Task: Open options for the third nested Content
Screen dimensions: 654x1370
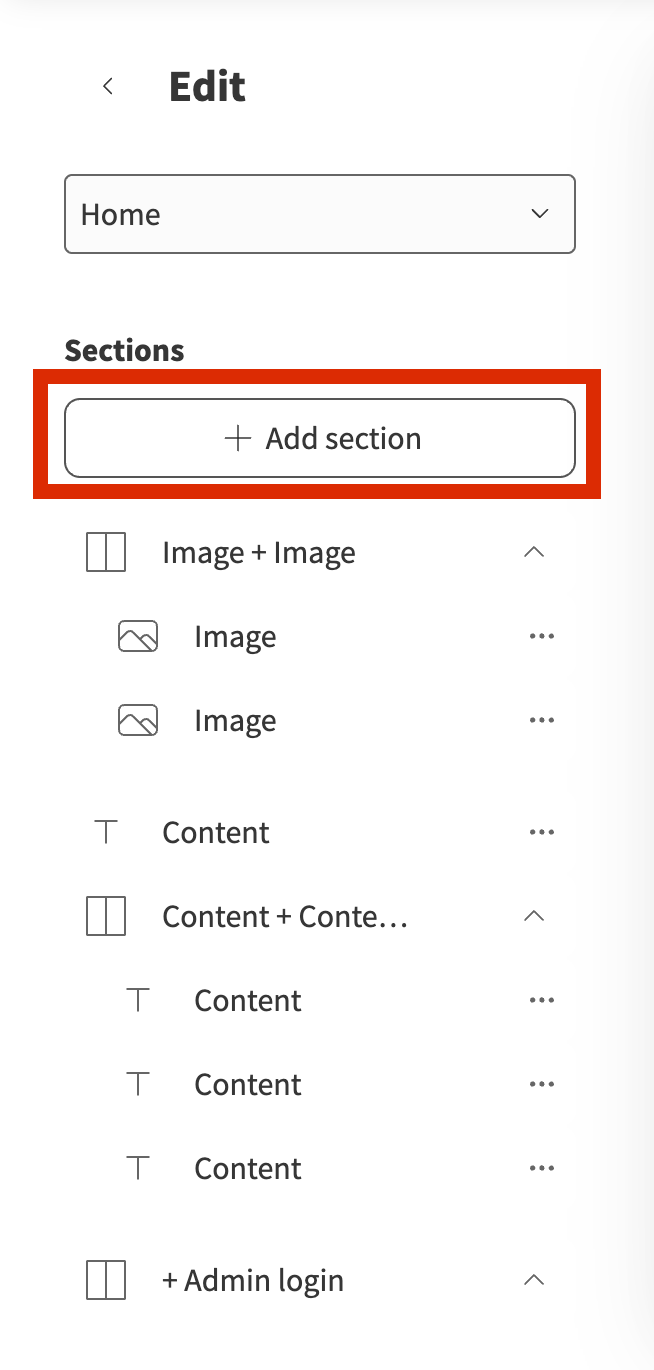Action: tap(541, 1168)
